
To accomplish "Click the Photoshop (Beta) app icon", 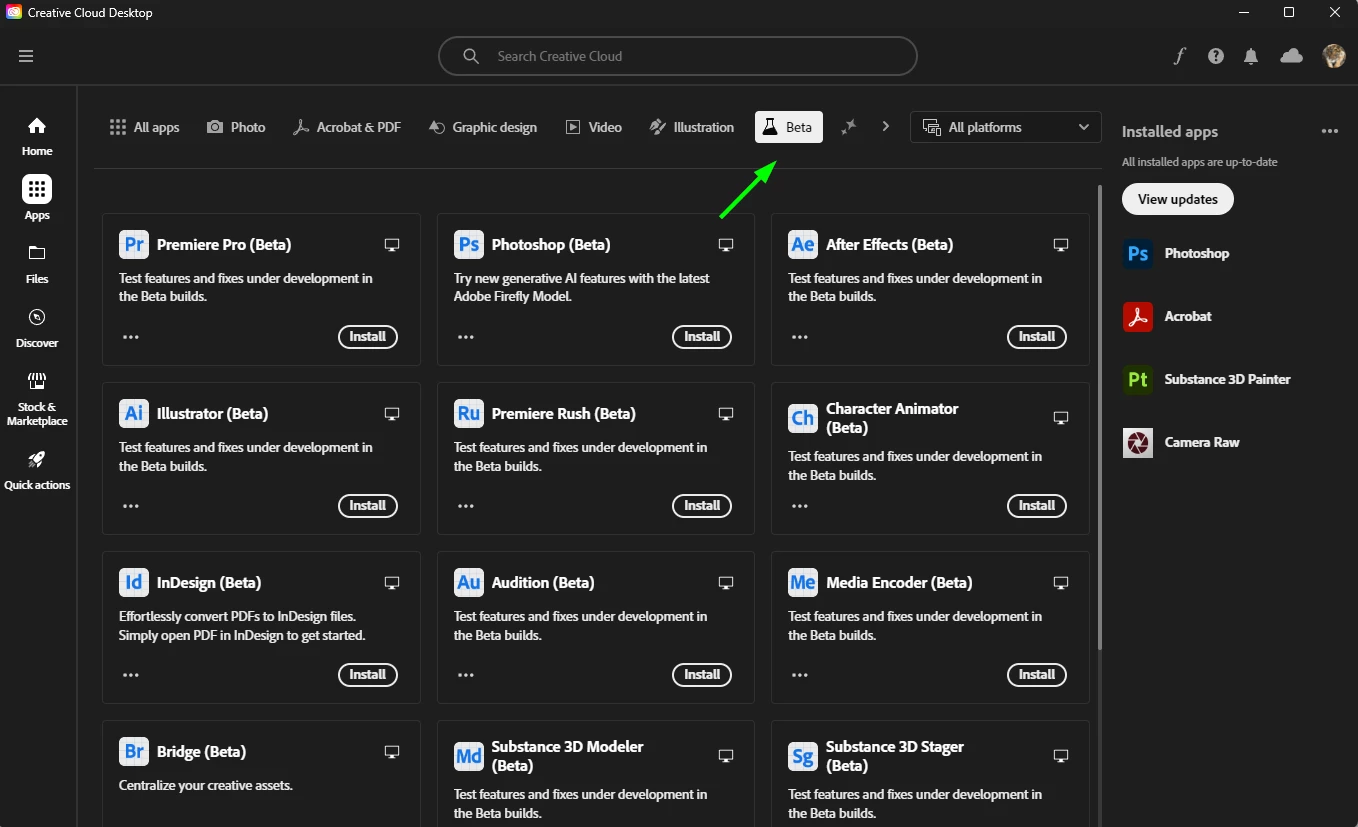I will [468, 244].
